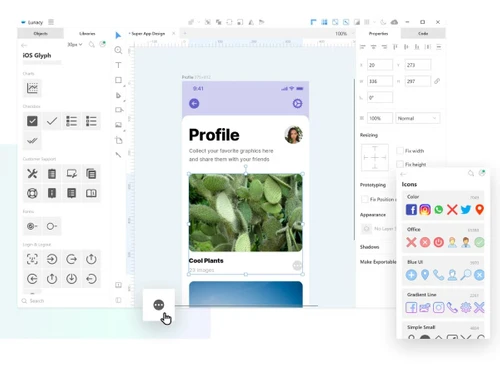Click the gradient line gear icon
This screenshot has width=500, height=375.
click(466, 308)
